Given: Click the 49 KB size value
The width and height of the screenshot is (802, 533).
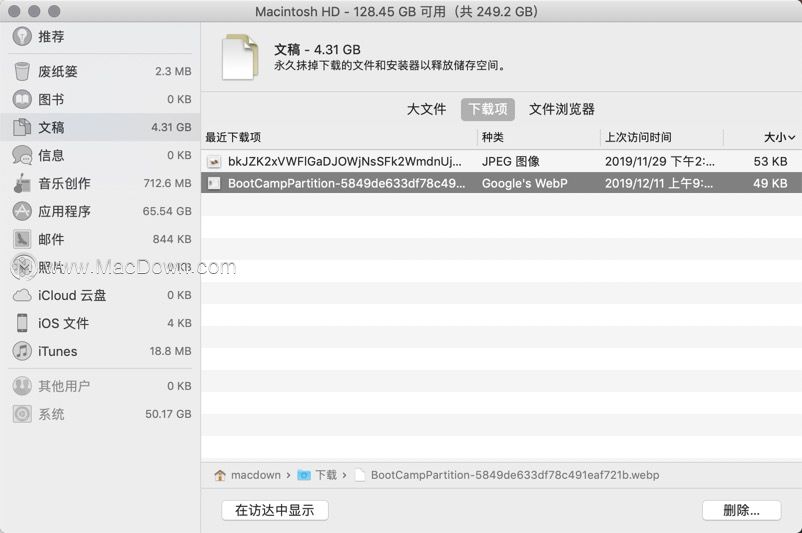Looking at the screenshot, I should pos(770,183).
